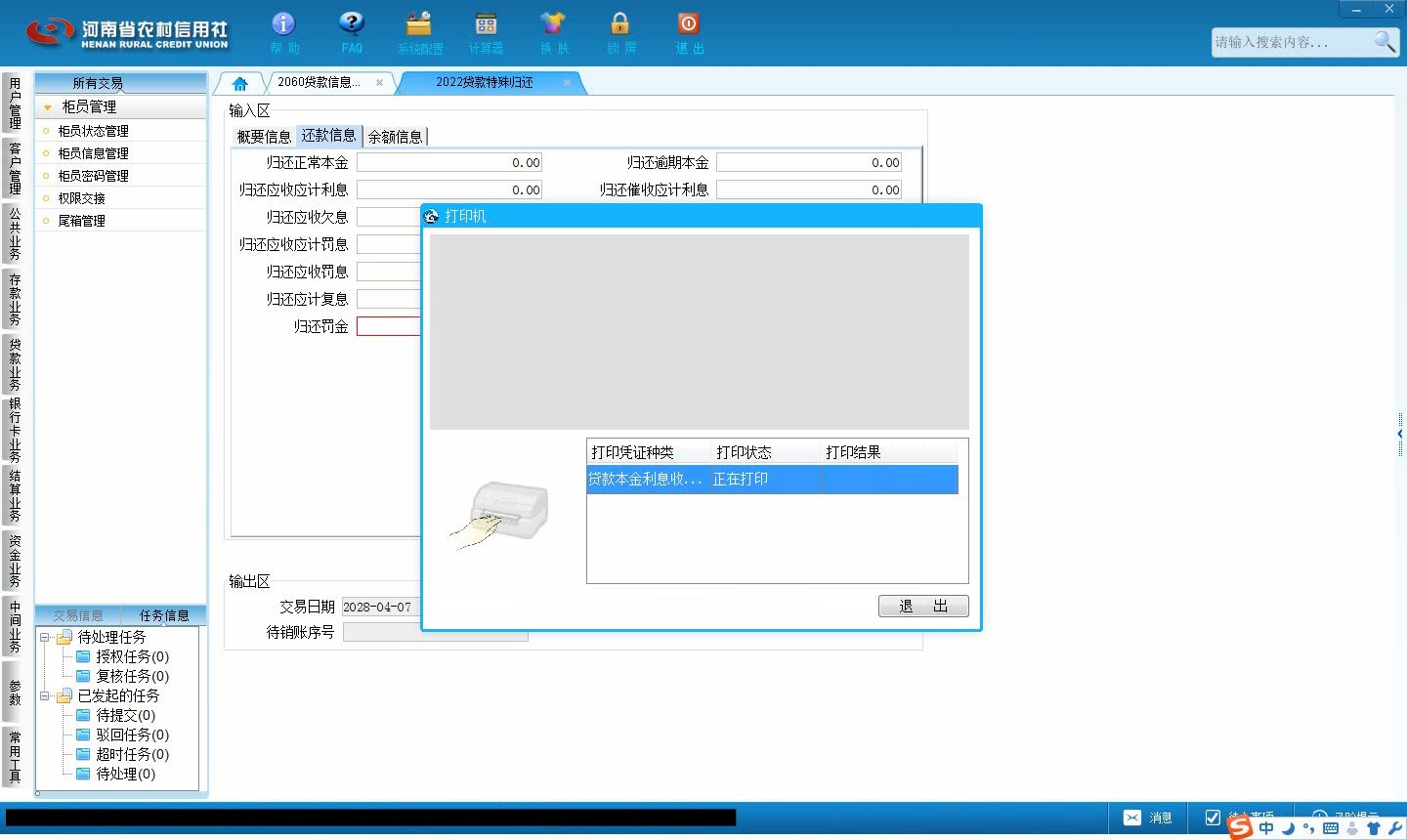Select the 常用工具 side tab
This screenshot has width=1407, height=840.
(x=14, y=757)
